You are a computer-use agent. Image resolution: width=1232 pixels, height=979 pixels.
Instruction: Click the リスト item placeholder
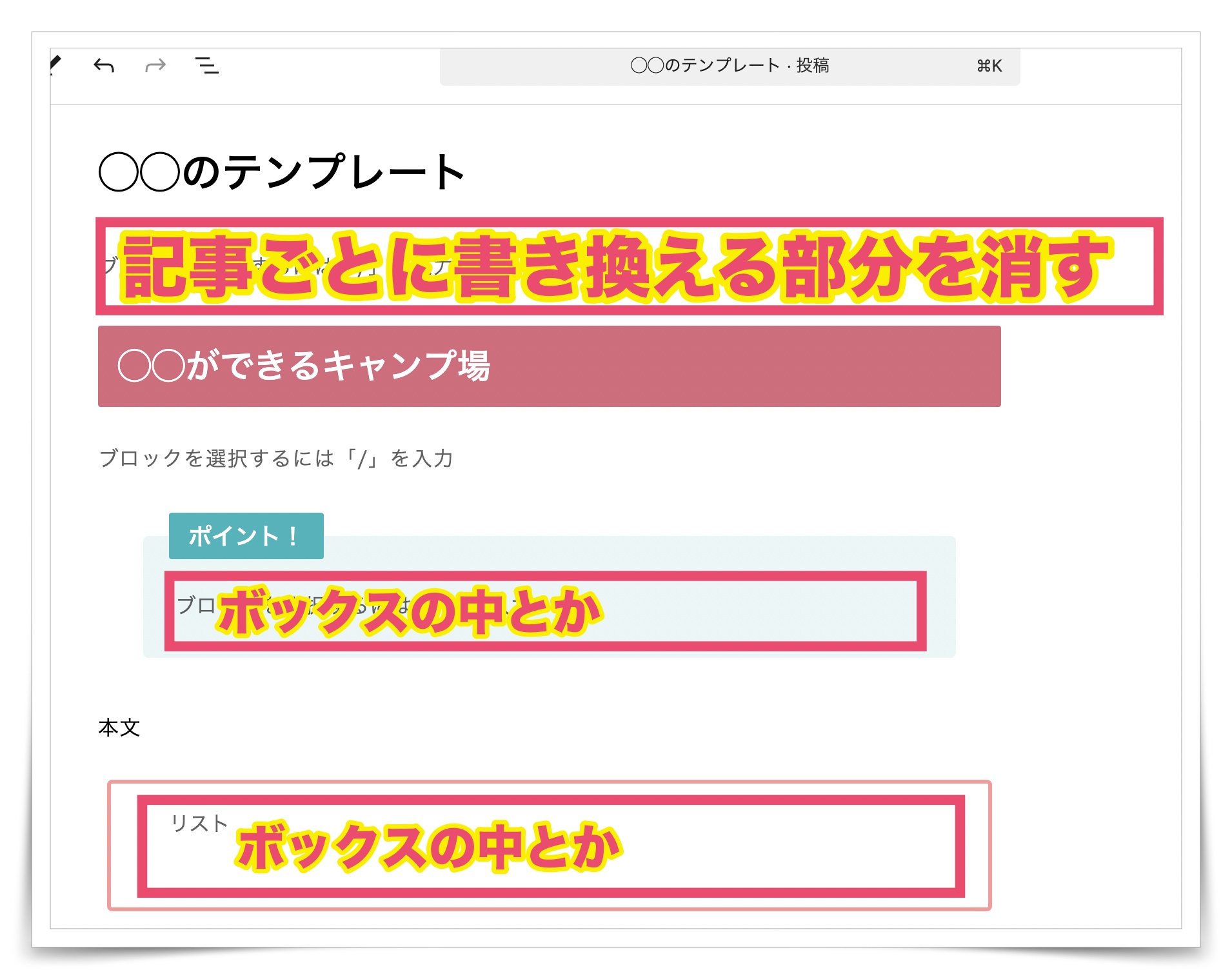click(x=199, y=823)
